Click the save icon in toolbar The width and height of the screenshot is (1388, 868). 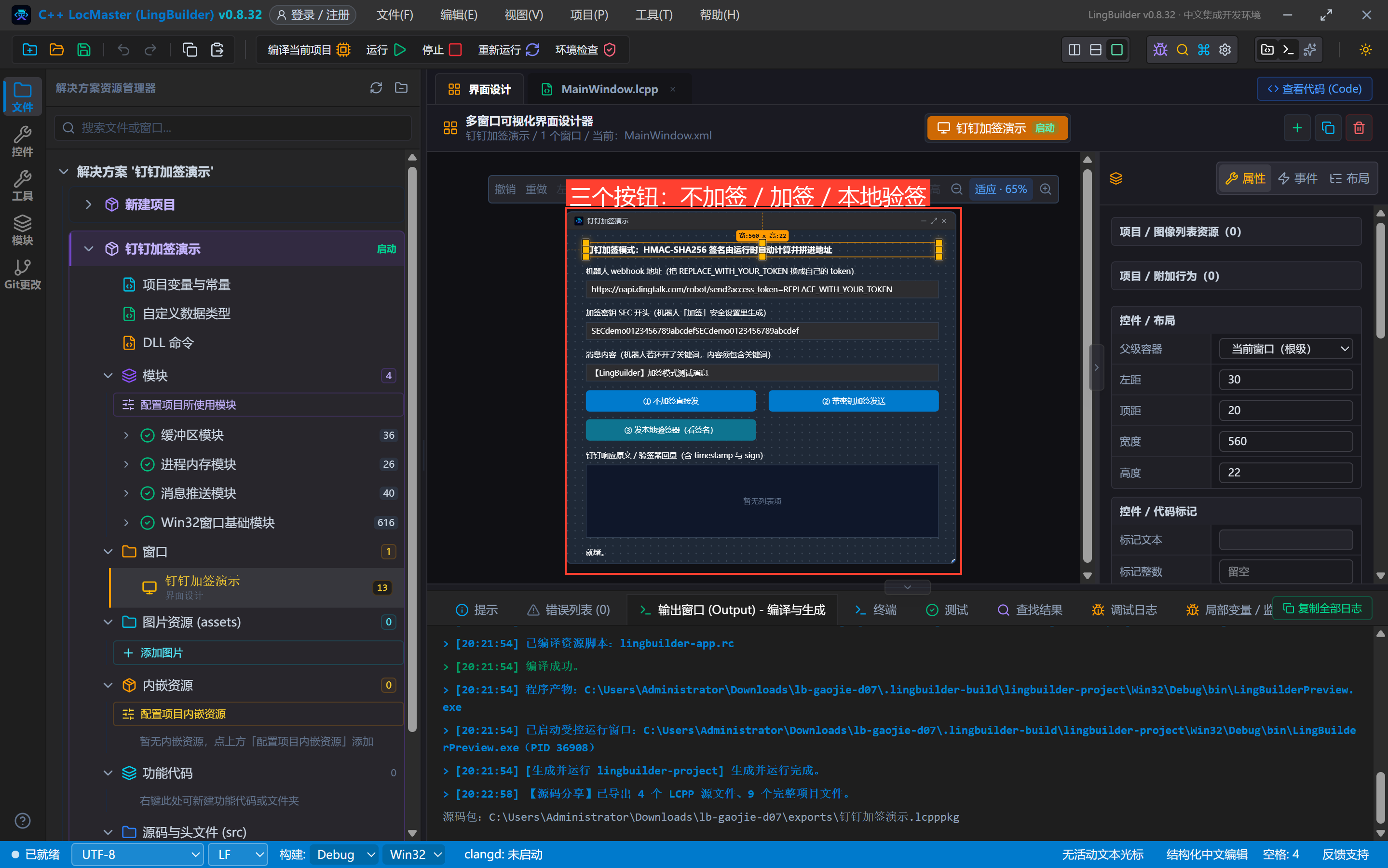[84, 50]
